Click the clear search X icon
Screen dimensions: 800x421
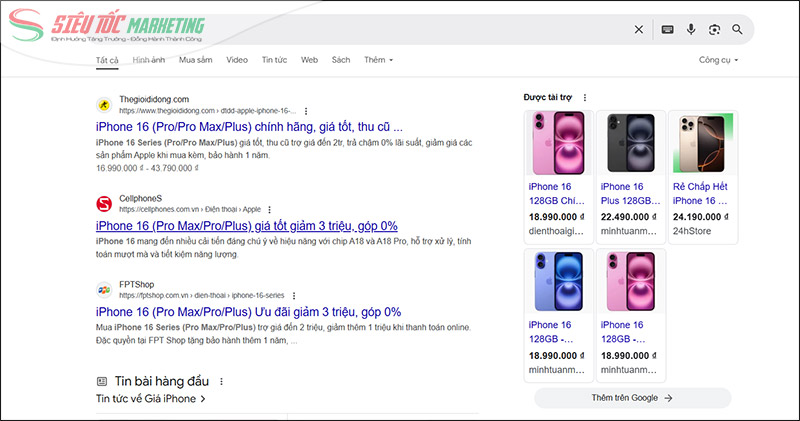(639, 30)
